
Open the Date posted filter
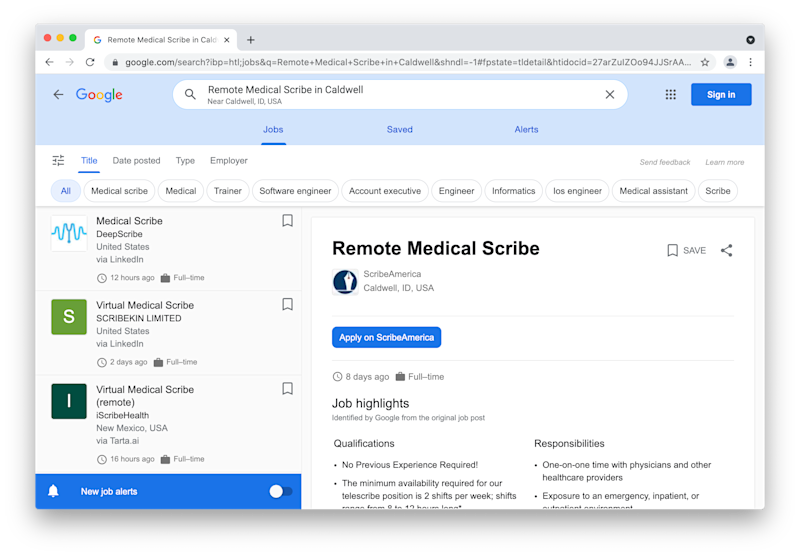[x=136, y=161]
